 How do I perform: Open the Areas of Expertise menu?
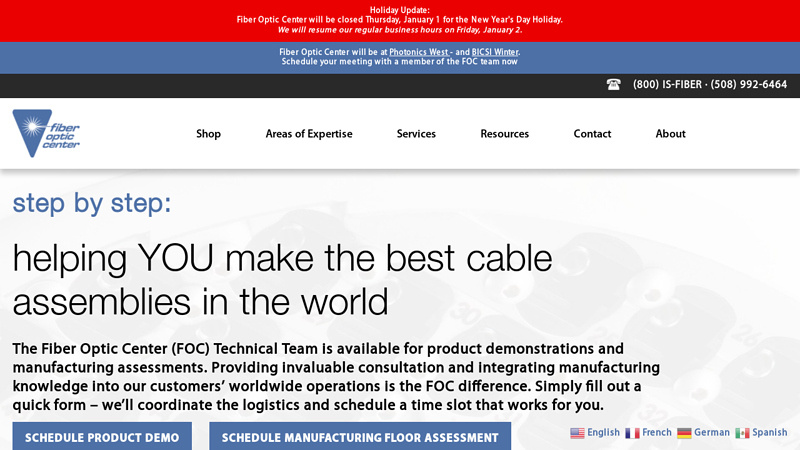click(x=309, y=134)
